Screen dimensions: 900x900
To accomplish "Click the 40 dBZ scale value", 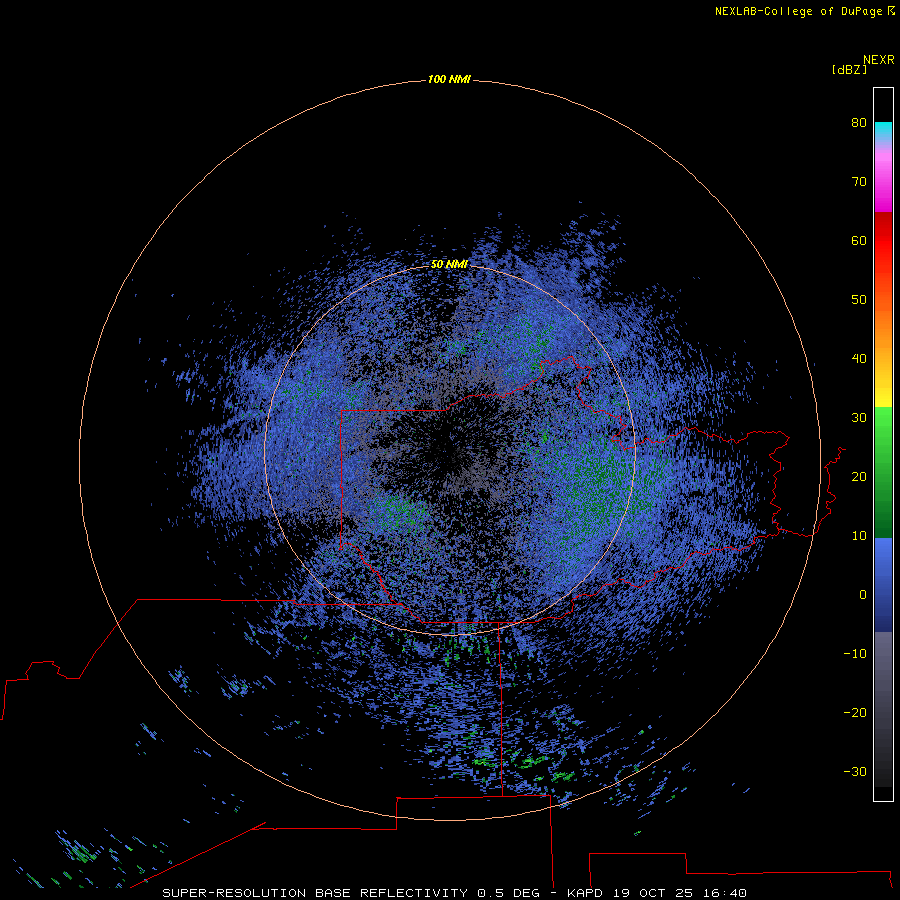I will [859, 358].
